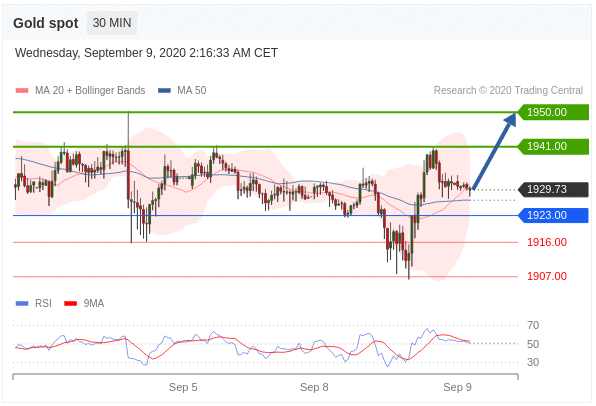Click the pink MA 20 legend swatch

click(22, 90)
